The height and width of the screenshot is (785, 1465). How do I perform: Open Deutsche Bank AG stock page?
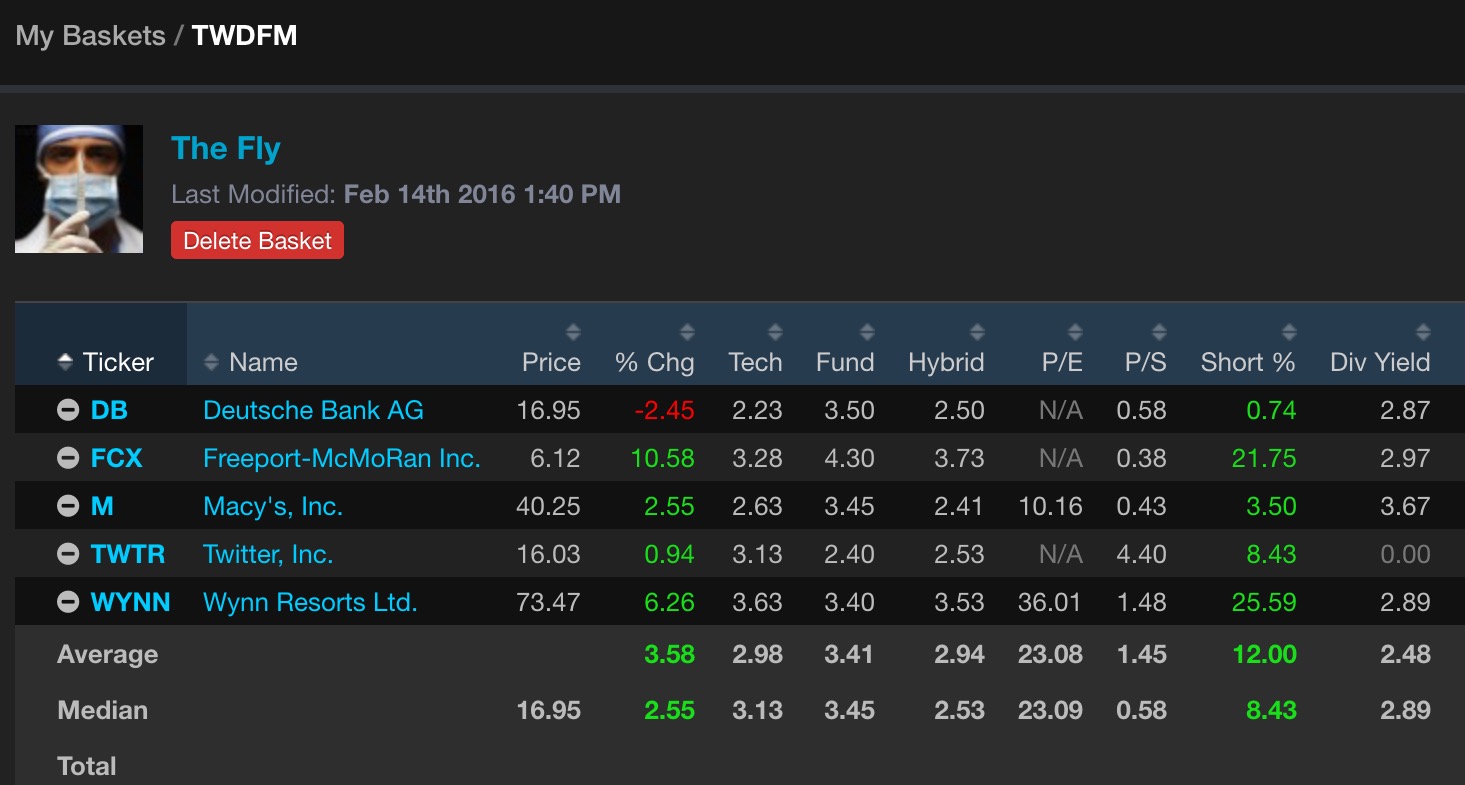313,410
